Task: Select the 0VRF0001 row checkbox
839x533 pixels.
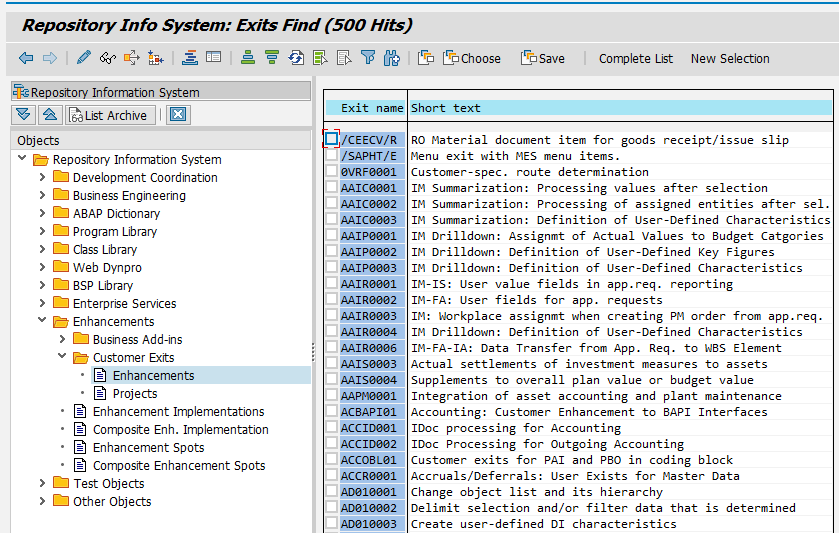Action: point(331,171)
